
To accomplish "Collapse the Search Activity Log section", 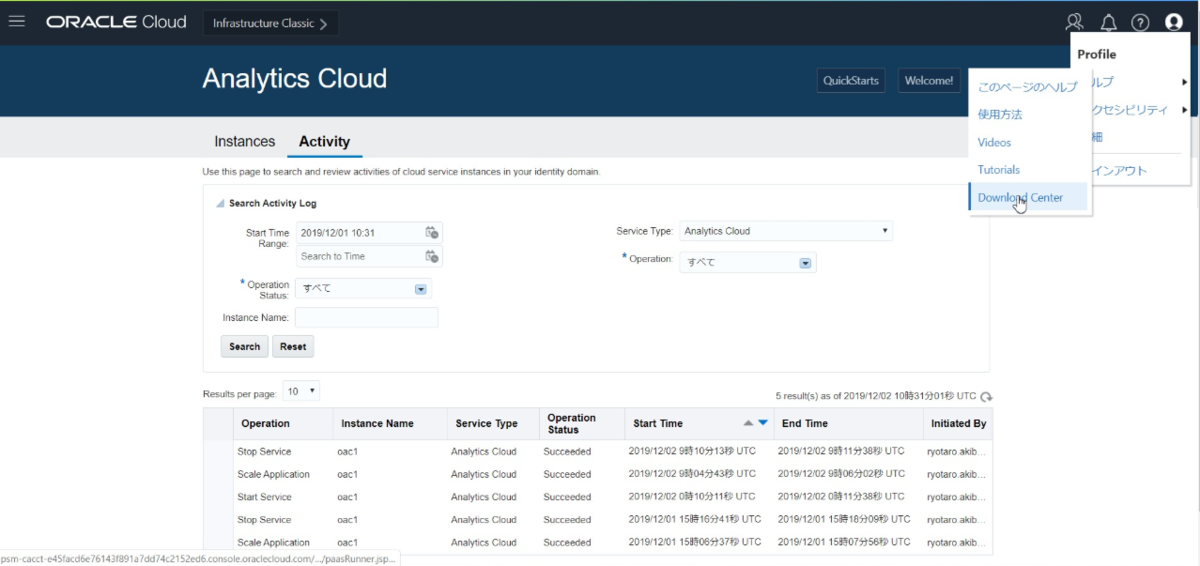I will pos(220,203).
